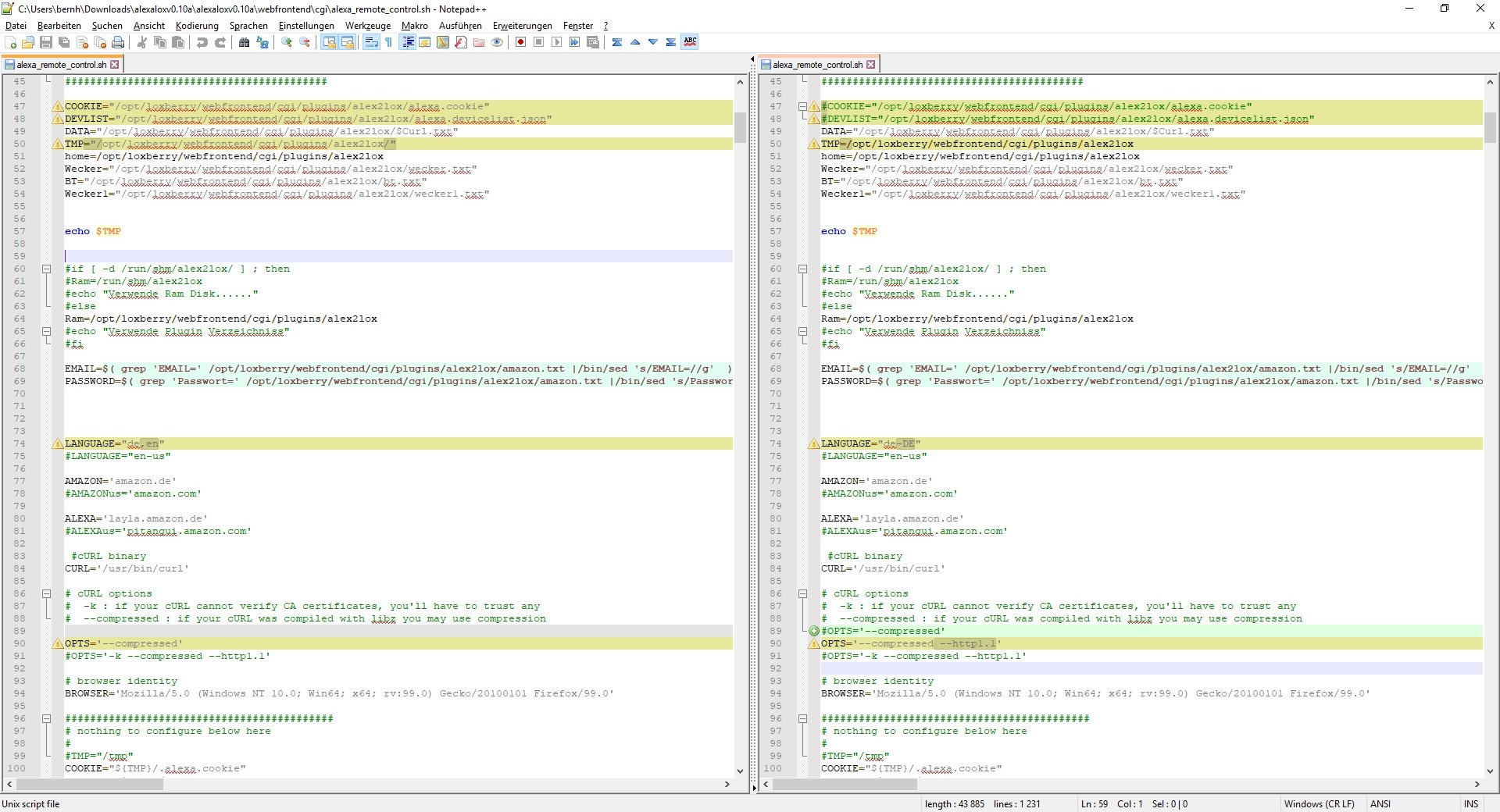Viewport: 1500px width, 812px height.
Task: Toggle word wrap in the toolbar
Action: 371,42
